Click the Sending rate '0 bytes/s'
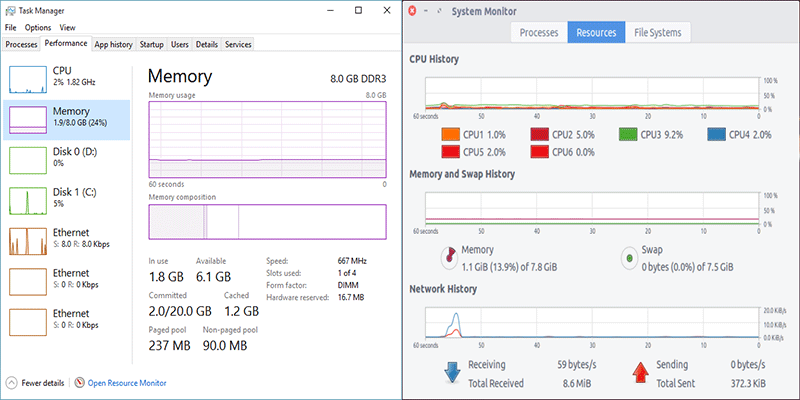Screen dimensions: 800x400 748,365
